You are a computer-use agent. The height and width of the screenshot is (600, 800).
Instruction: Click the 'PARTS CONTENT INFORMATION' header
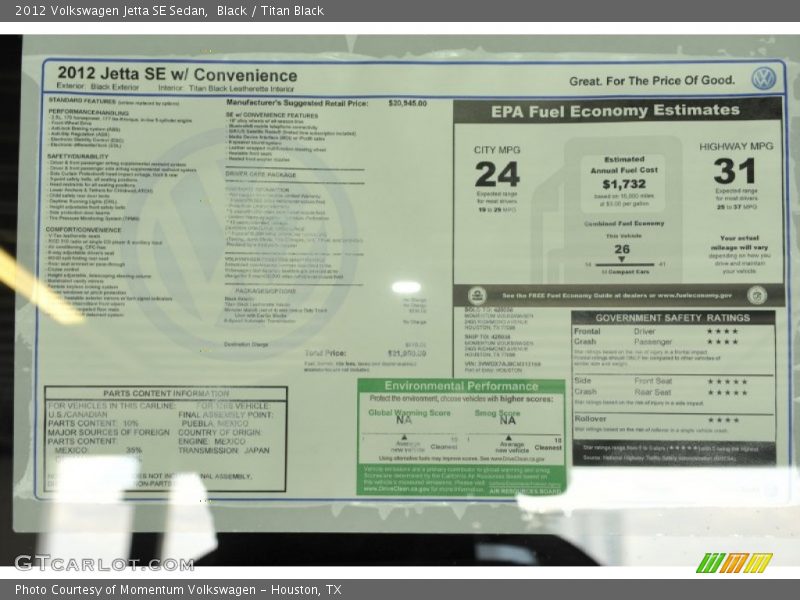pos(166,393)
